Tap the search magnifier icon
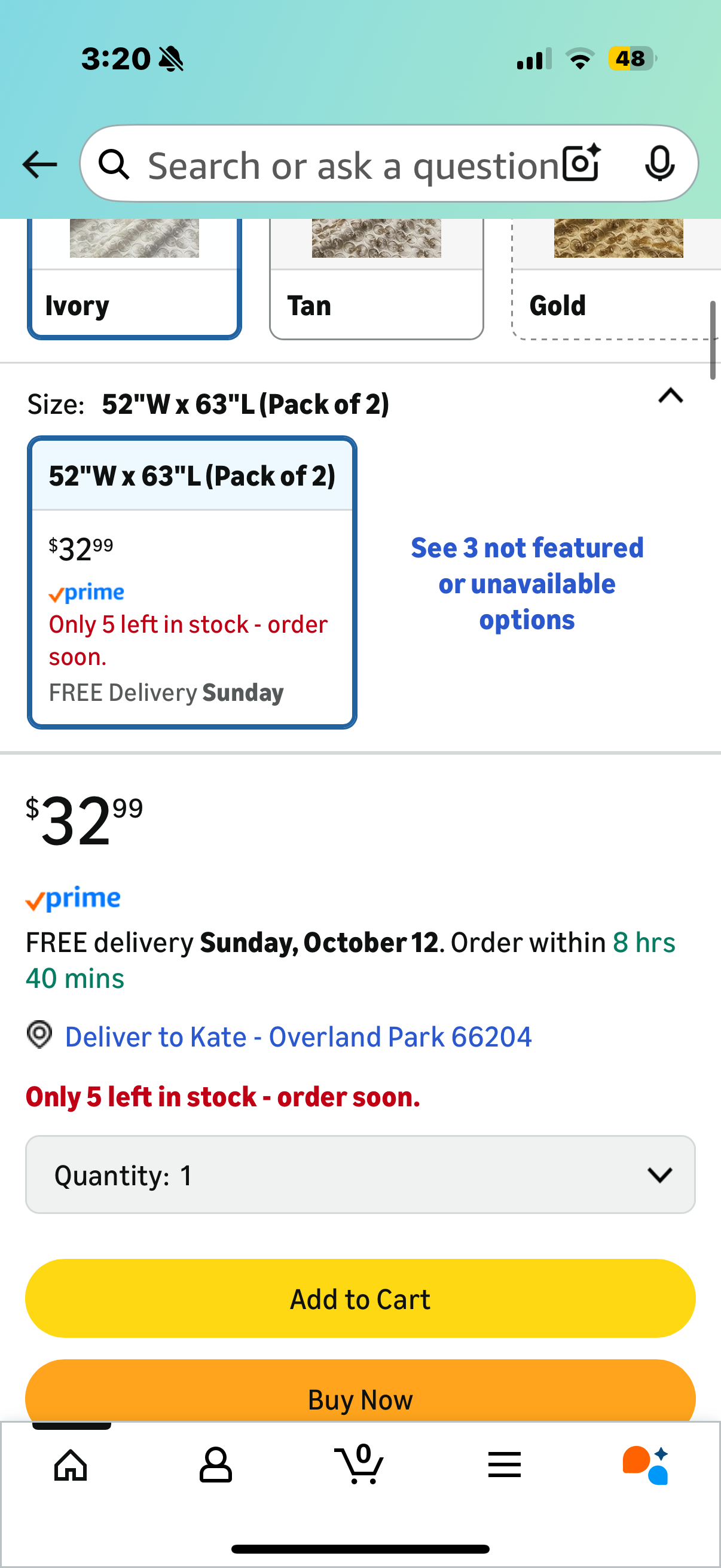This screenshot has height=1568, width=721. [x=114, y=164]
